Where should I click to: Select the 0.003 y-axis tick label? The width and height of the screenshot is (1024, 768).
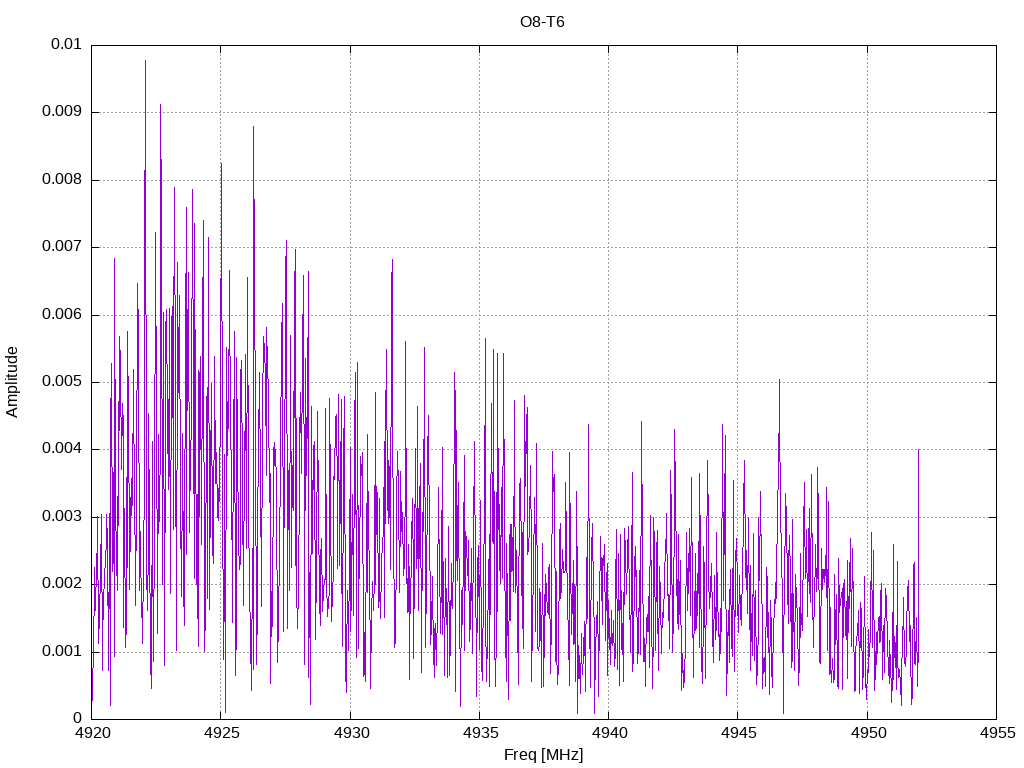pyautogui.click(x=62, y=517)
